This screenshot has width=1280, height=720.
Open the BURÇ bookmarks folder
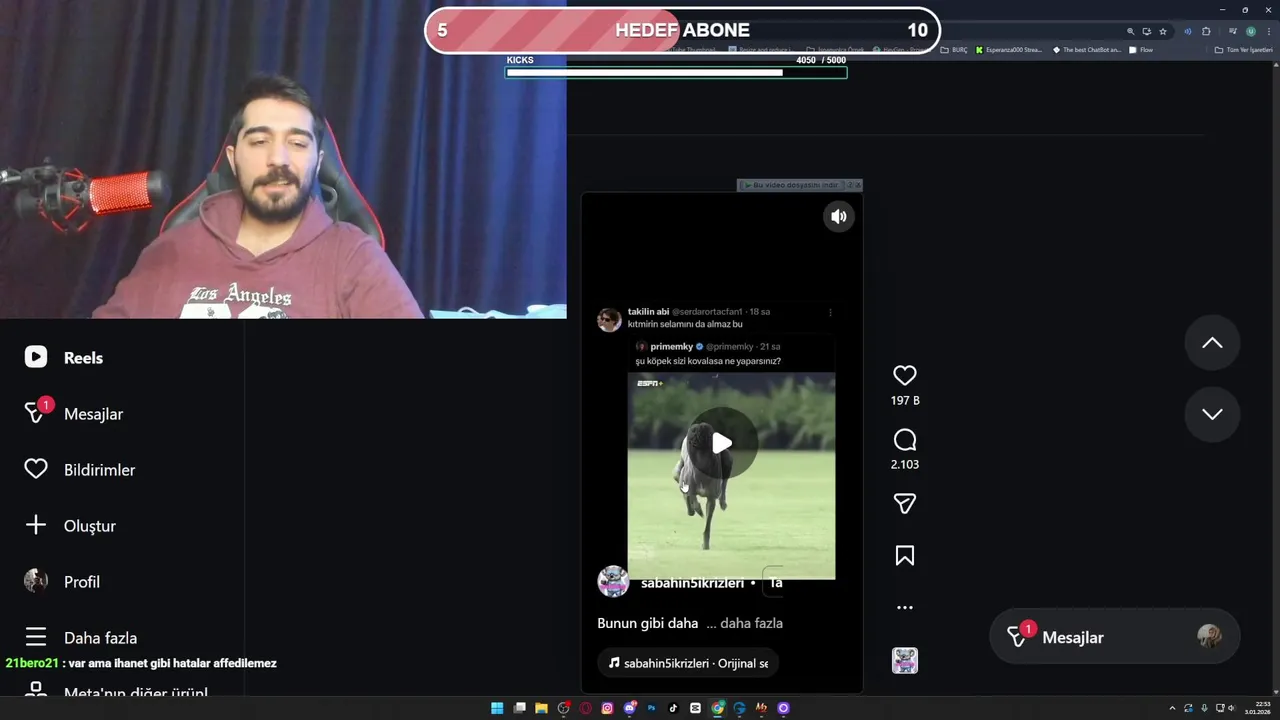(954, 50)
